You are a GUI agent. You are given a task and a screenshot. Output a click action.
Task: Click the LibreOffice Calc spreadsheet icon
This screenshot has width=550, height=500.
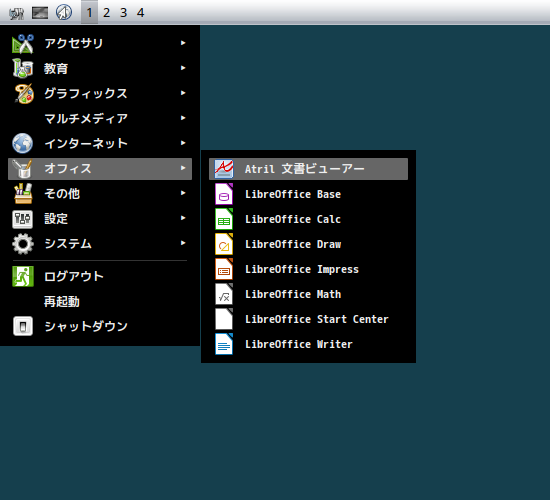coord(224,219)
